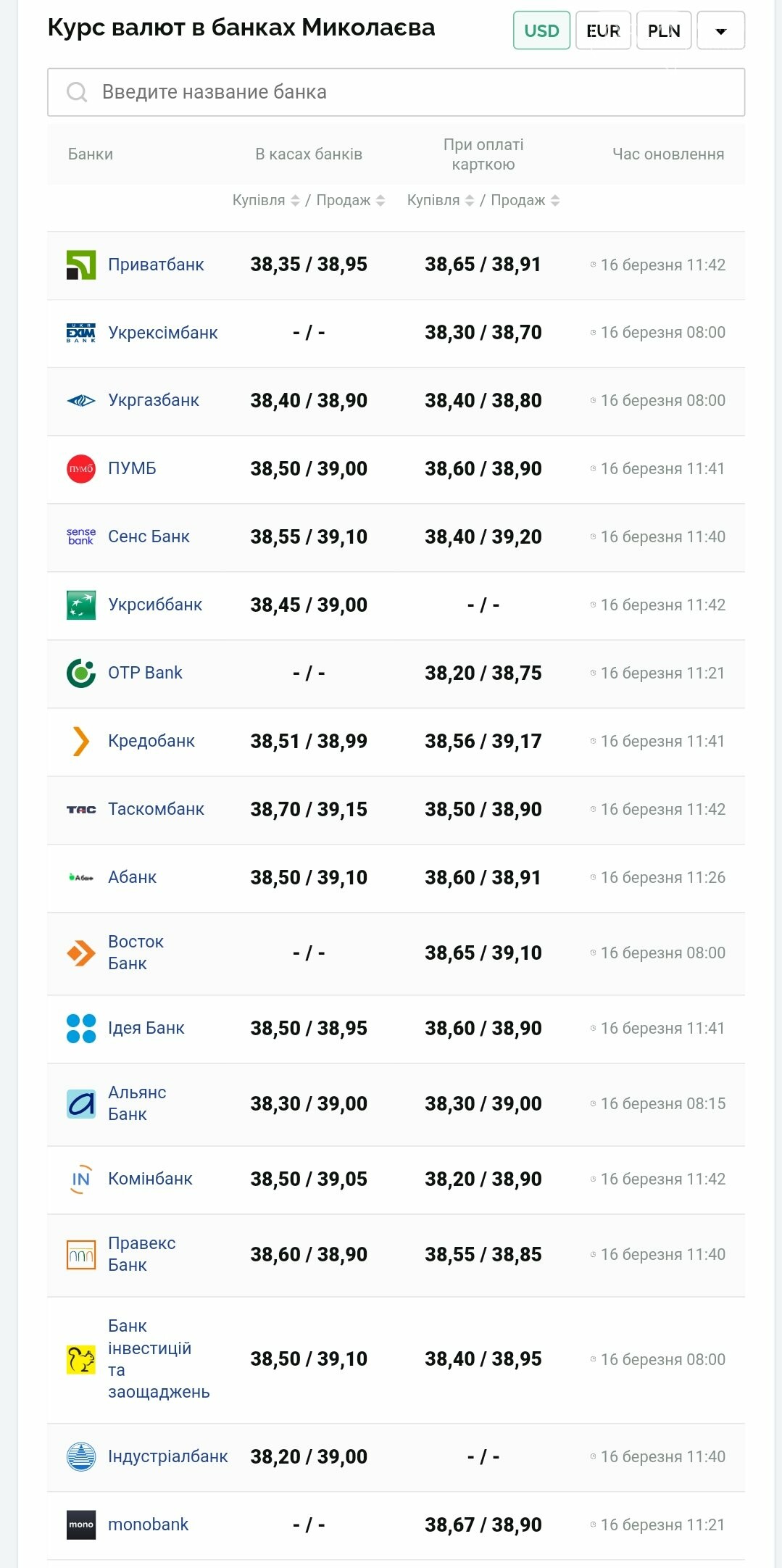This screenshot has height=1568, width=782.
Task: Switch to EUR currency
Action: (x=603, y=30)
